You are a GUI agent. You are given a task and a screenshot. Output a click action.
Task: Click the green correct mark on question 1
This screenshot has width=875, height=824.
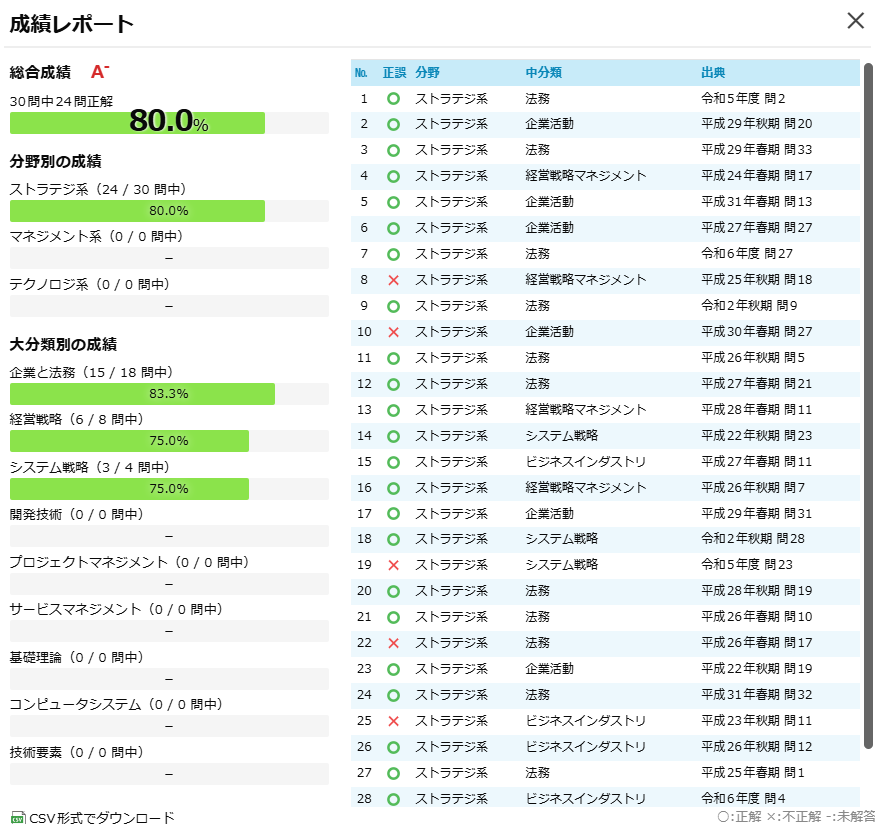pos(394,98)
